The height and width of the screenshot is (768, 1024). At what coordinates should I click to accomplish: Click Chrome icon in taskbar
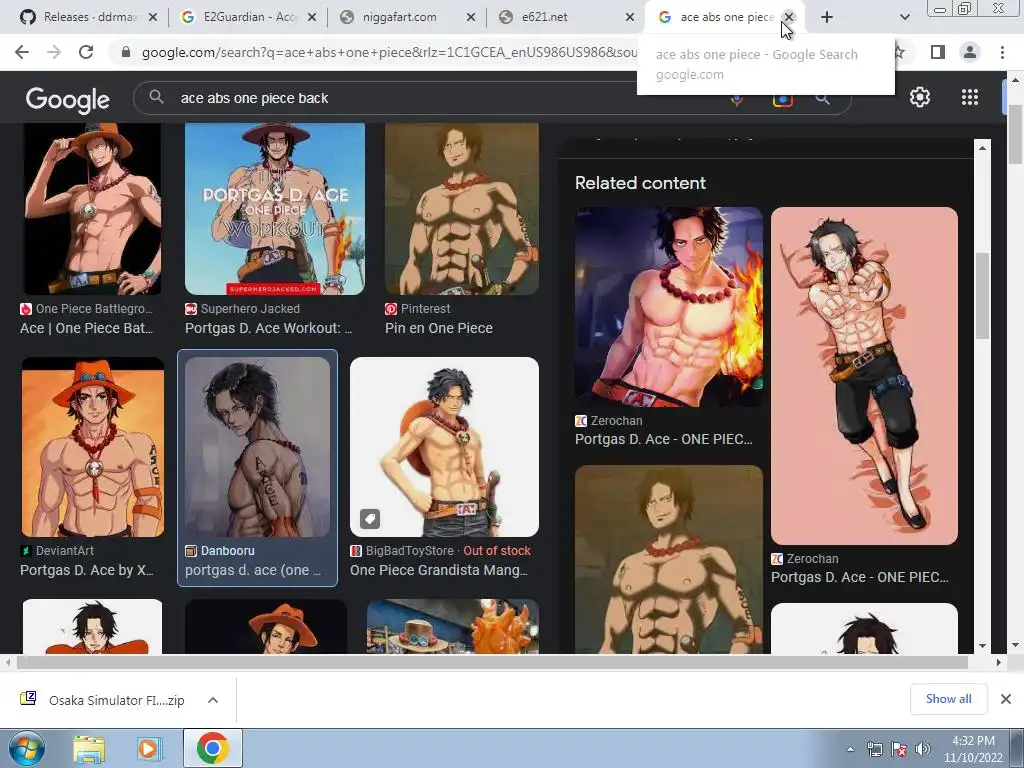click(212, 748)
